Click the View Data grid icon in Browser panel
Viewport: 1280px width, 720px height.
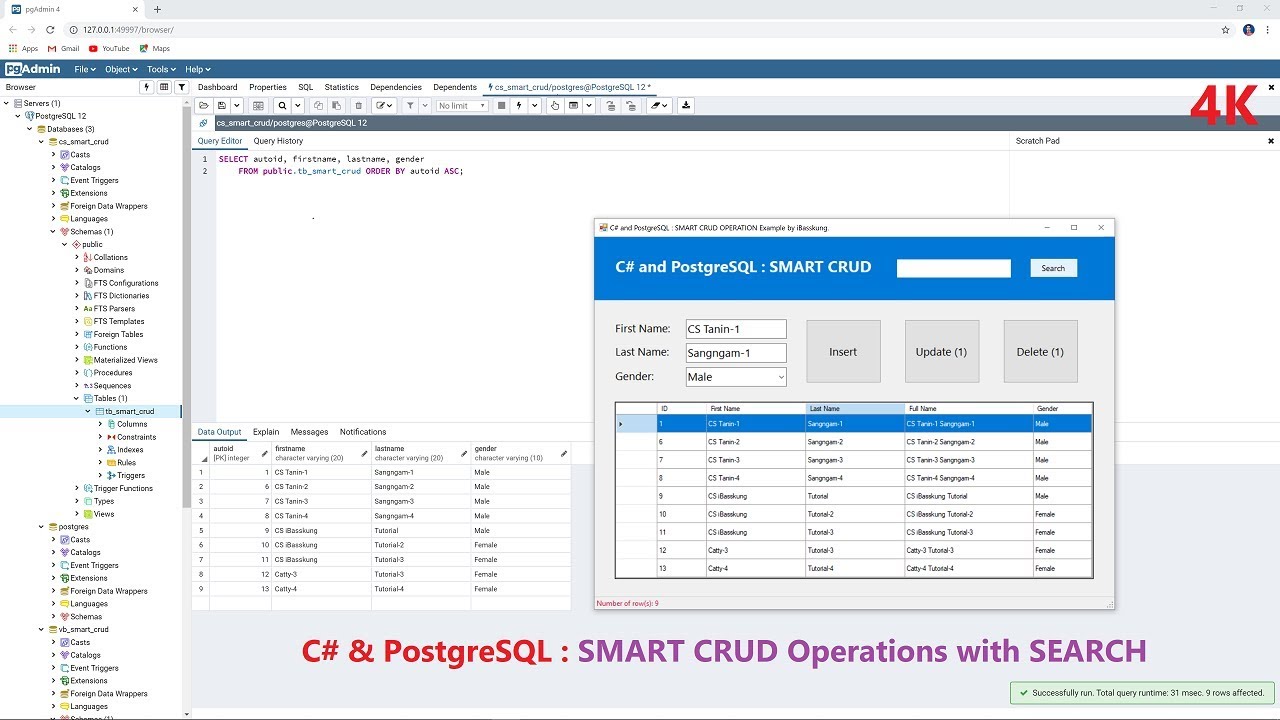[164, 87]
